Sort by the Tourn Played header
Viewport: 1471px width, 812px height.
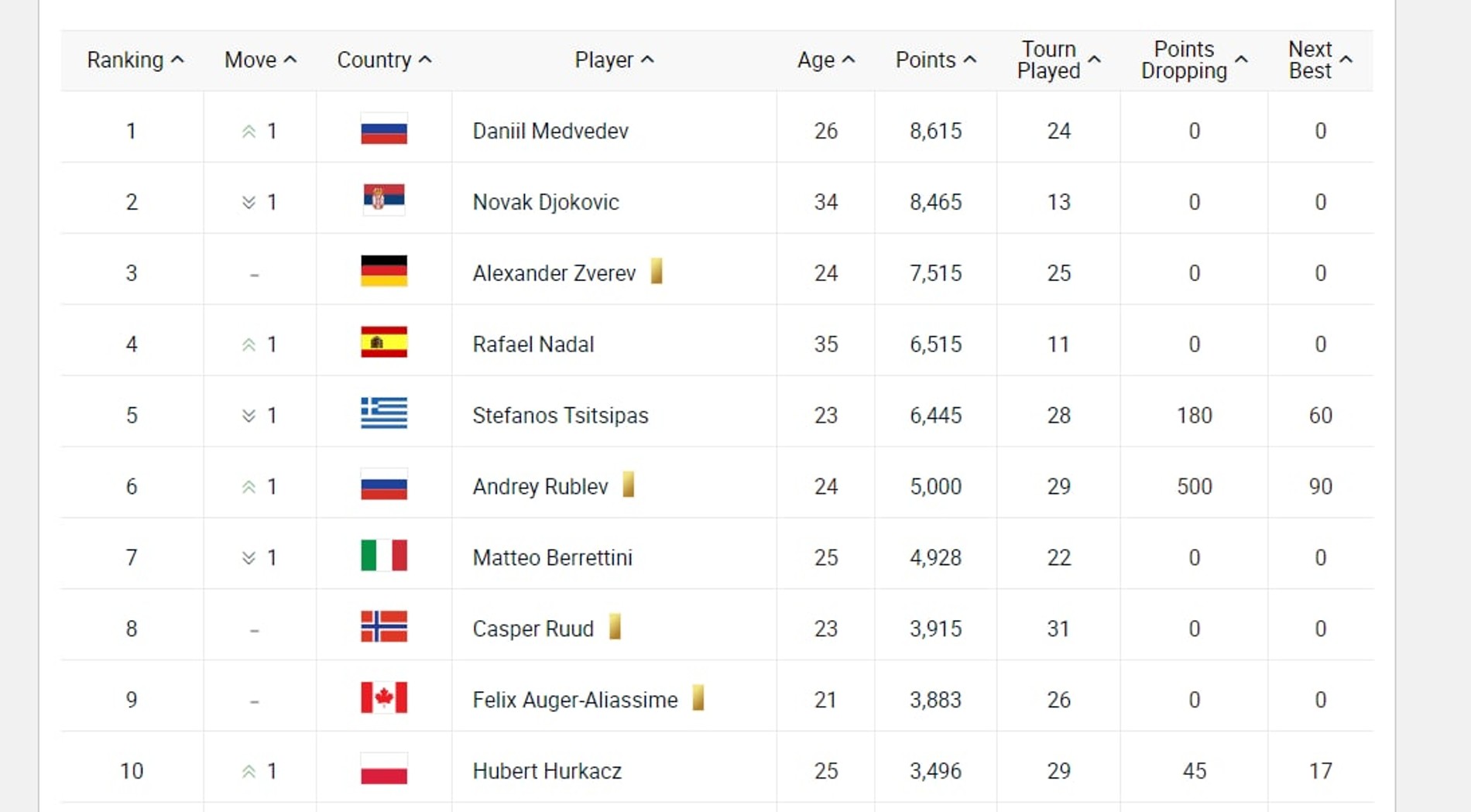click(x=1058, y=60)
